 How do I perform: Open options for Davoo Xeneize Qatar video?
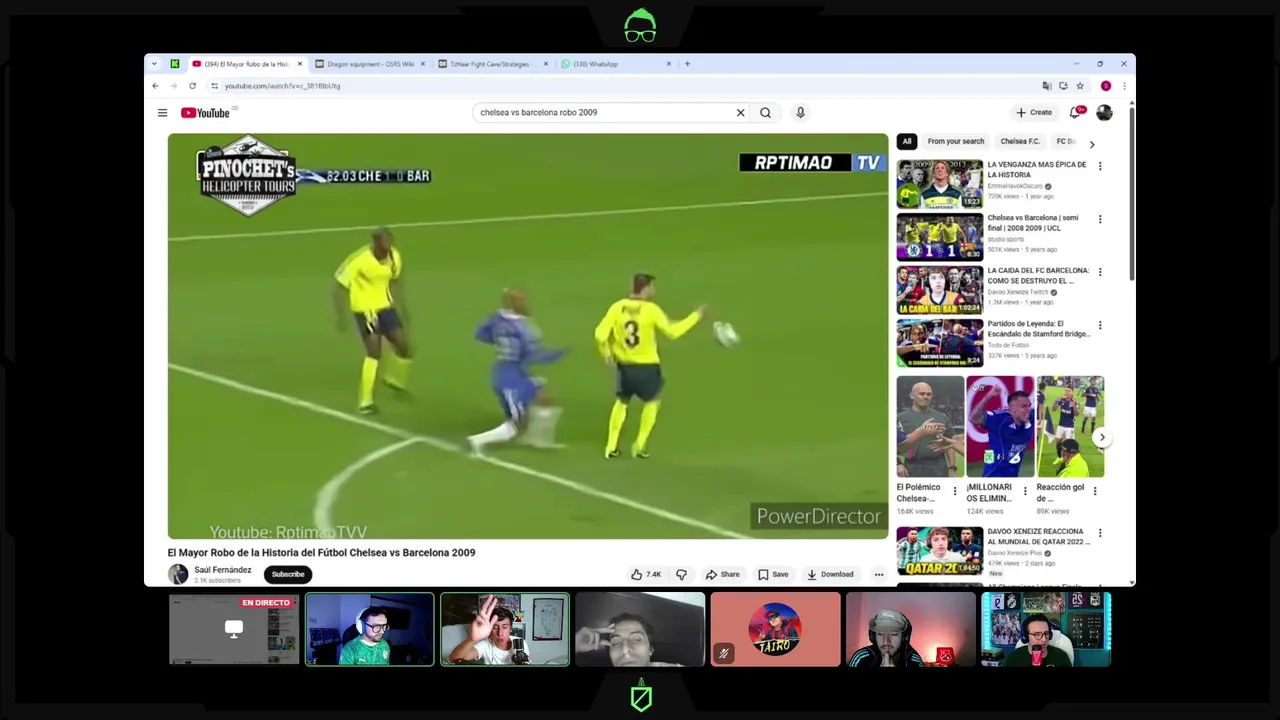(1100, 533)
